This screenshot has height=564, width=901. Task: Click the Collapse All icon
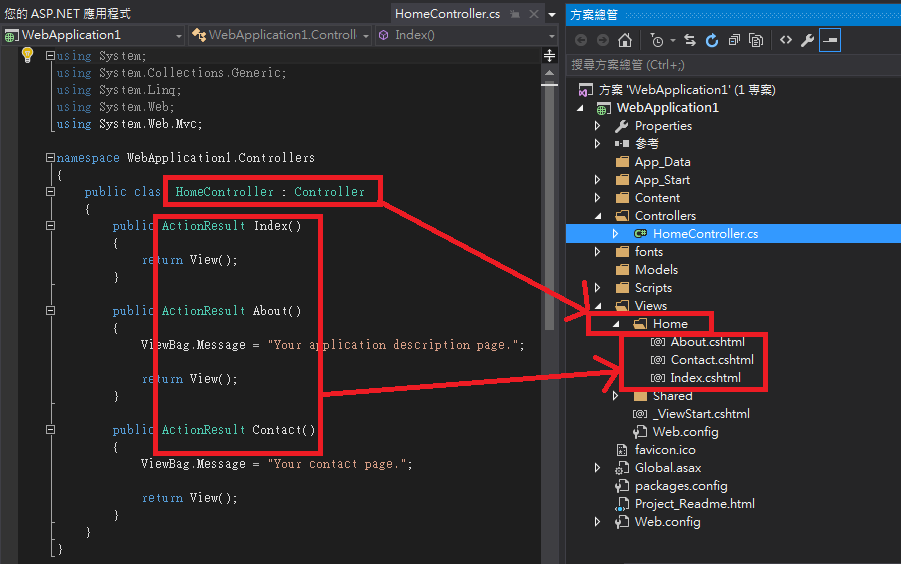(x=734, y=40)
